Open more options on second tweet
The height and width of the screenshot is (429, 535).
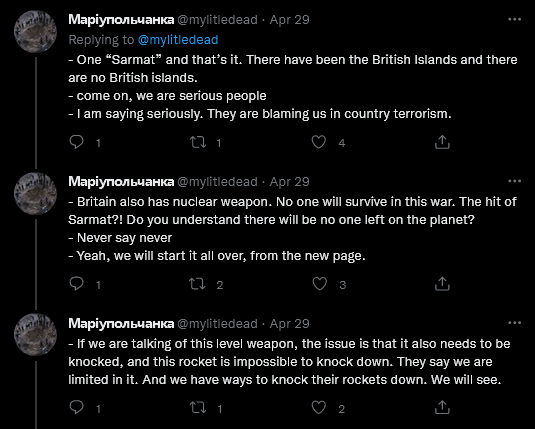pyautogui.click(x=515, y=181)
